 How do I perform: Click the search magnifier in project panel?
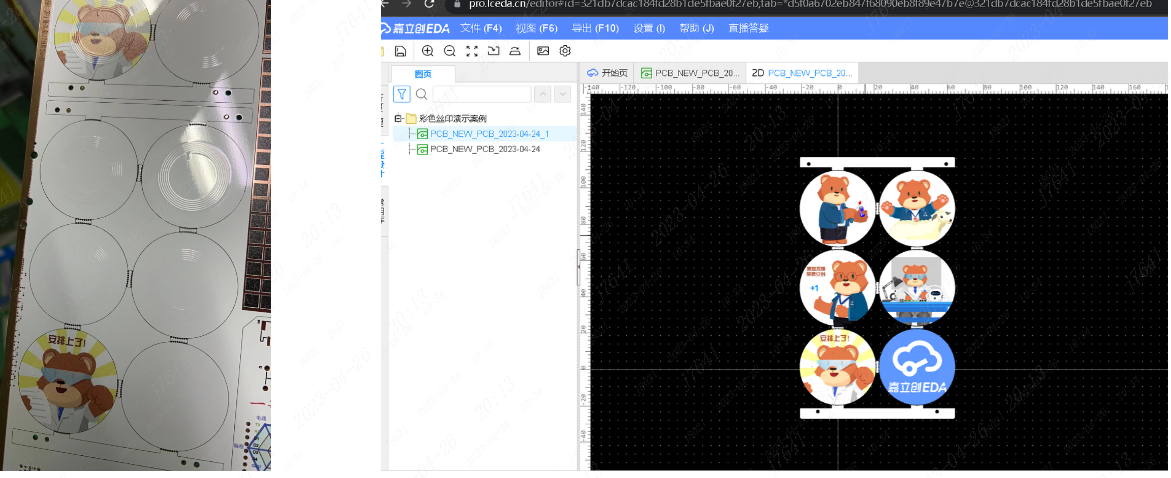tap(422, 94)
